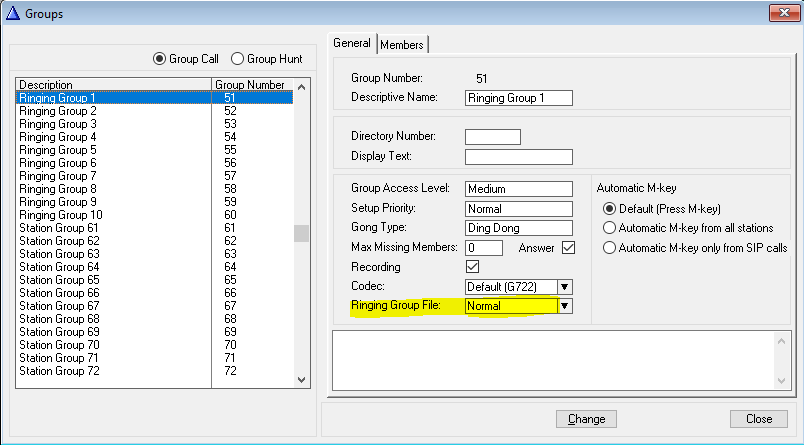Click the Display Text field
This screenshot has width=804, height=445.
(519, 157)
